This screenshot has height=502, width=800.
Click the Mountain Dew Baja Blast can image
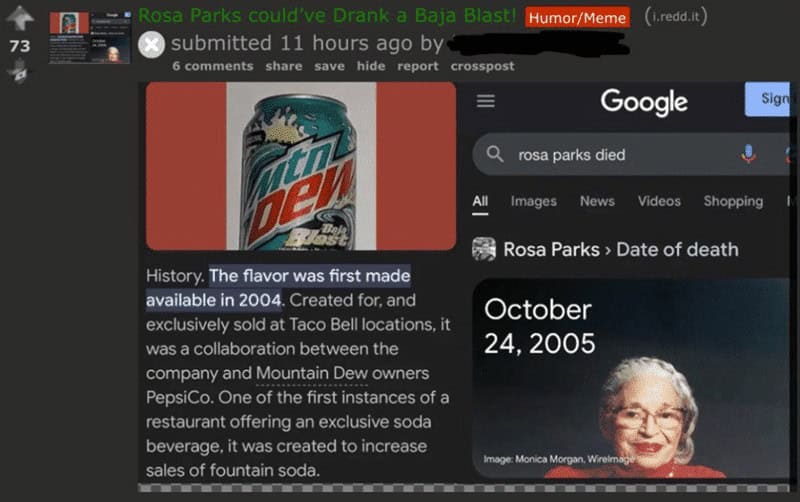click(301, 166)
